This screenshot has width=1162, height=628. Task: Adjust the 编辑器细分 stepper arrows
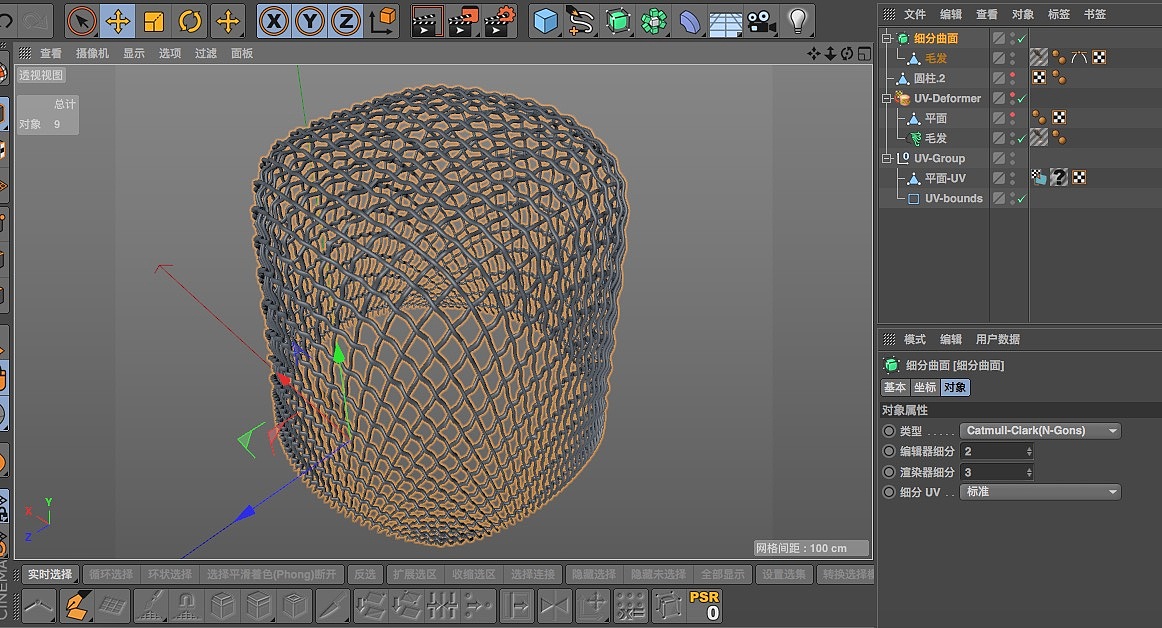coord(1029,451)
